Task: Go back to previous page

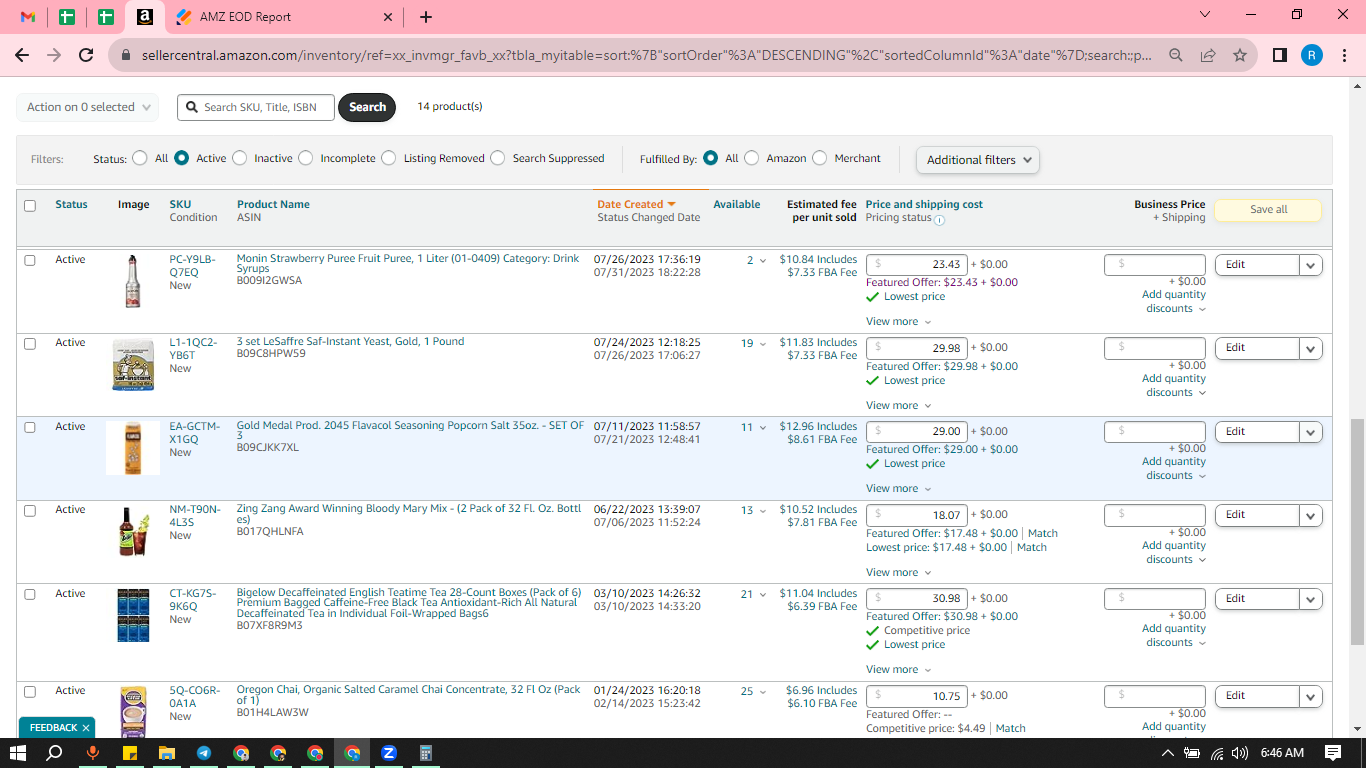Action: (x=22, y=55)
